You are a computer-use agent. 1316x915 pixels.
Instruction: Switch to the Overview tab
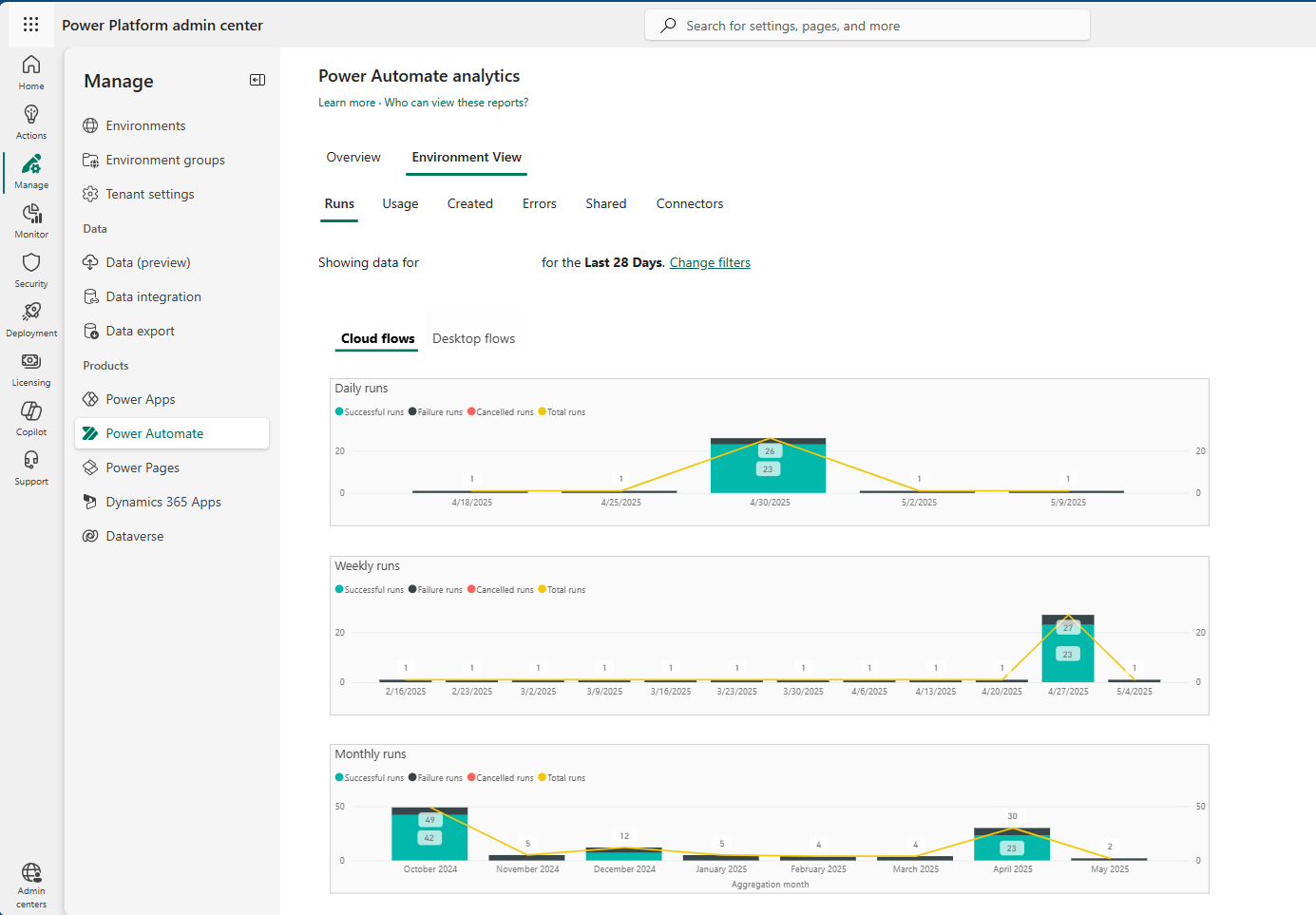click(353, 157)
